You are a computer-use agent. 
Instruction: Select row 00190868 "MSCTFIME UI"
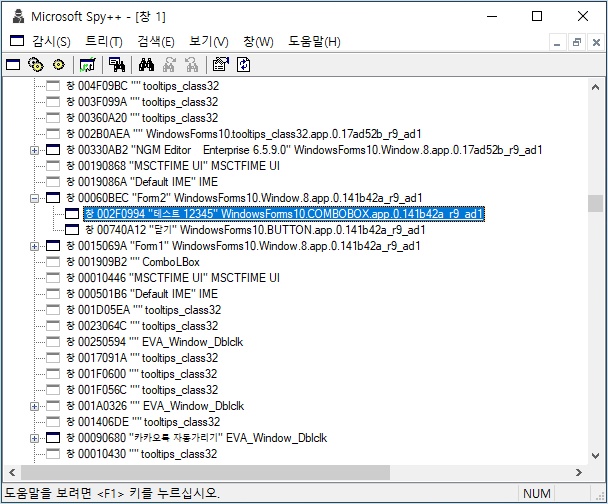(x=173, y=166)
